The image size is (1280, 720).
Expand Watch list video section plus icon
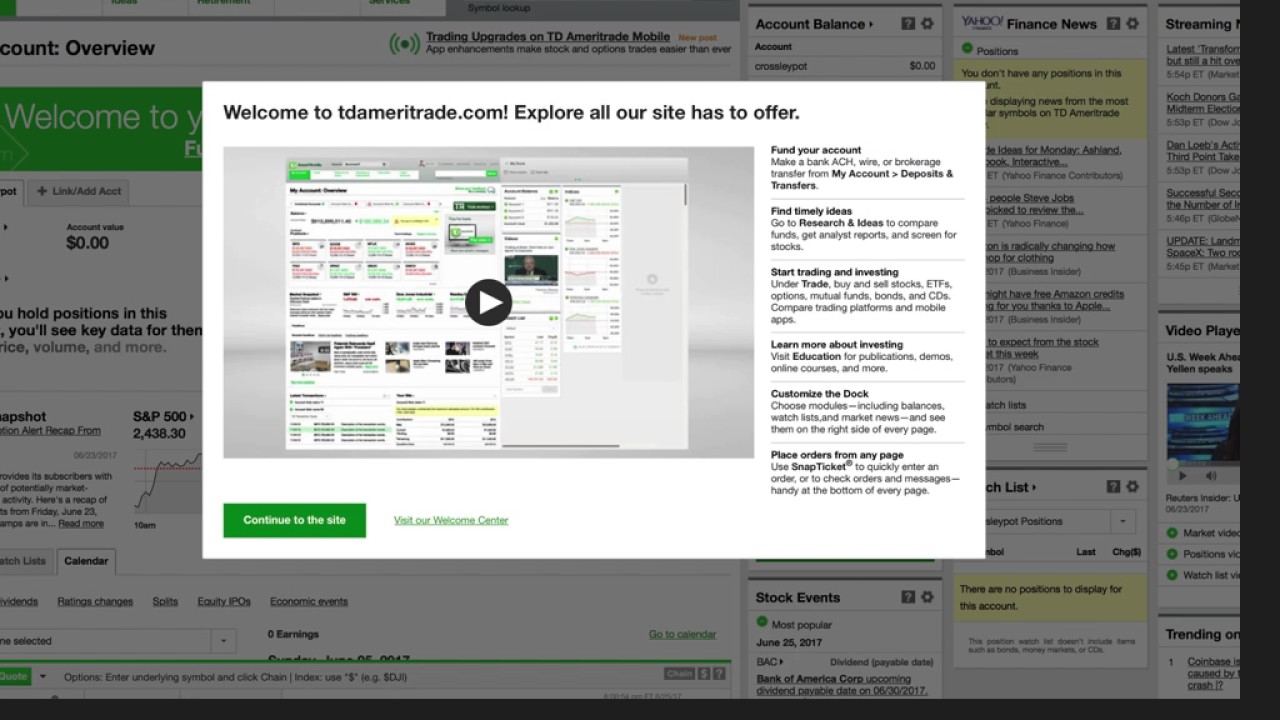(x=1172, y=575)
